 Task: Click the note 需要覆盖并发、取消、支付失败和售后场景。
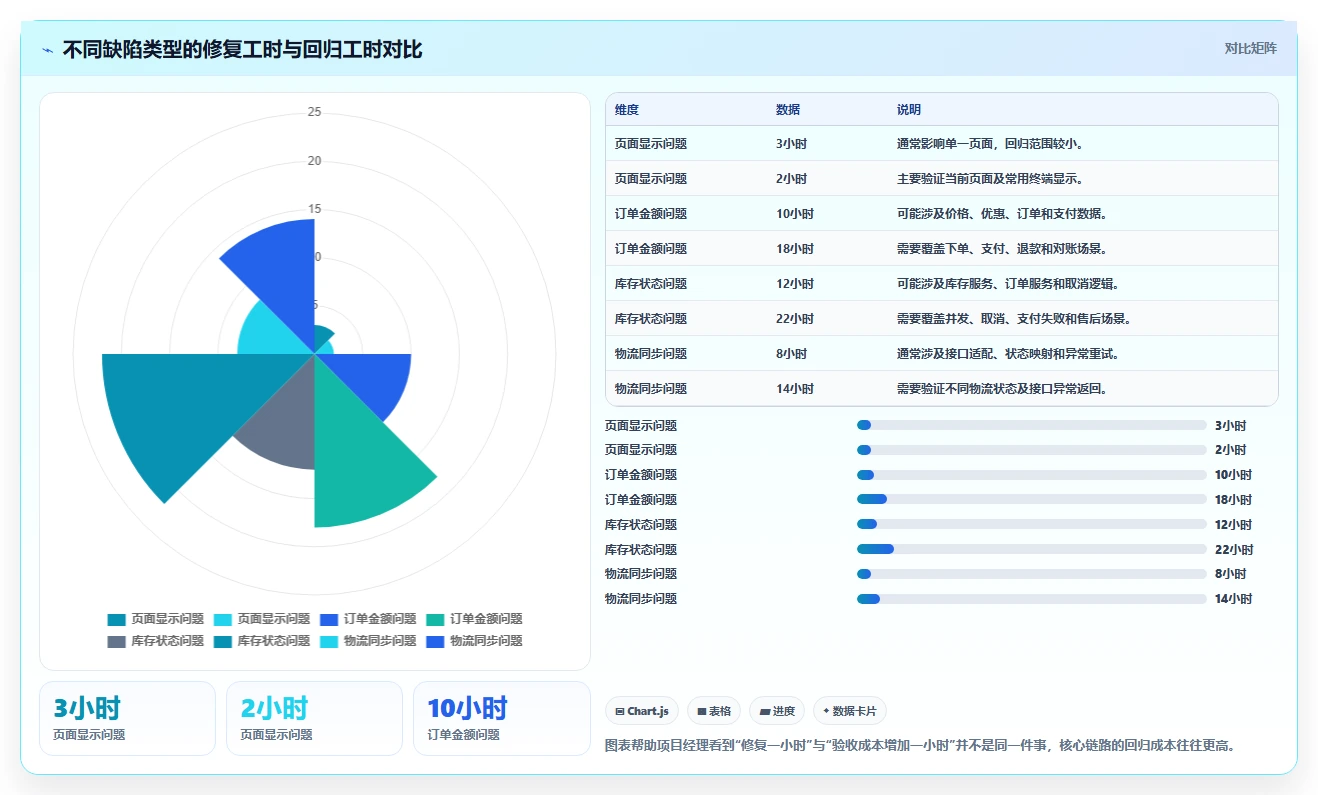(1014, 319)
